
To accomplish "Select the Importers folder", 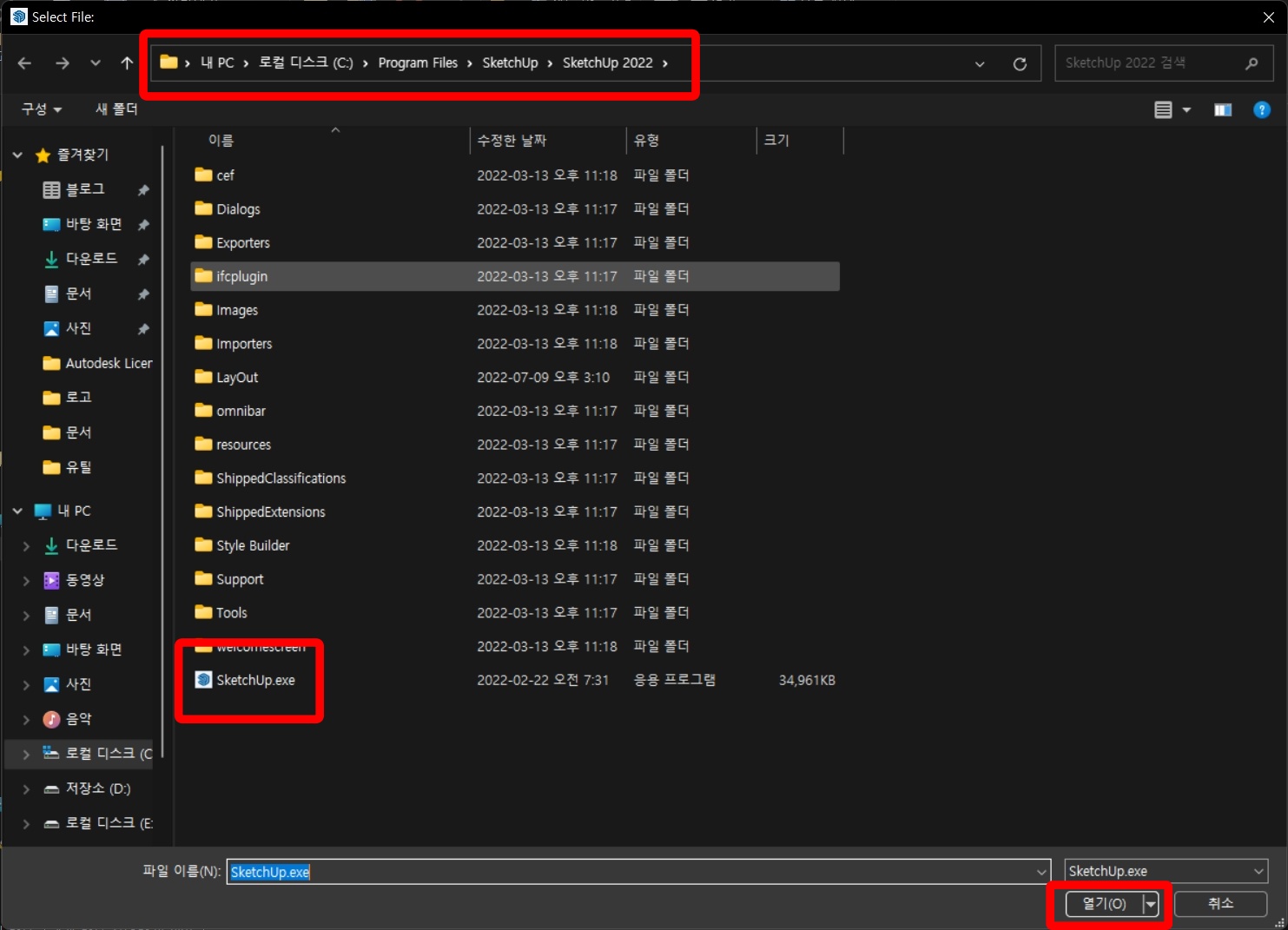I will point(515,344).
